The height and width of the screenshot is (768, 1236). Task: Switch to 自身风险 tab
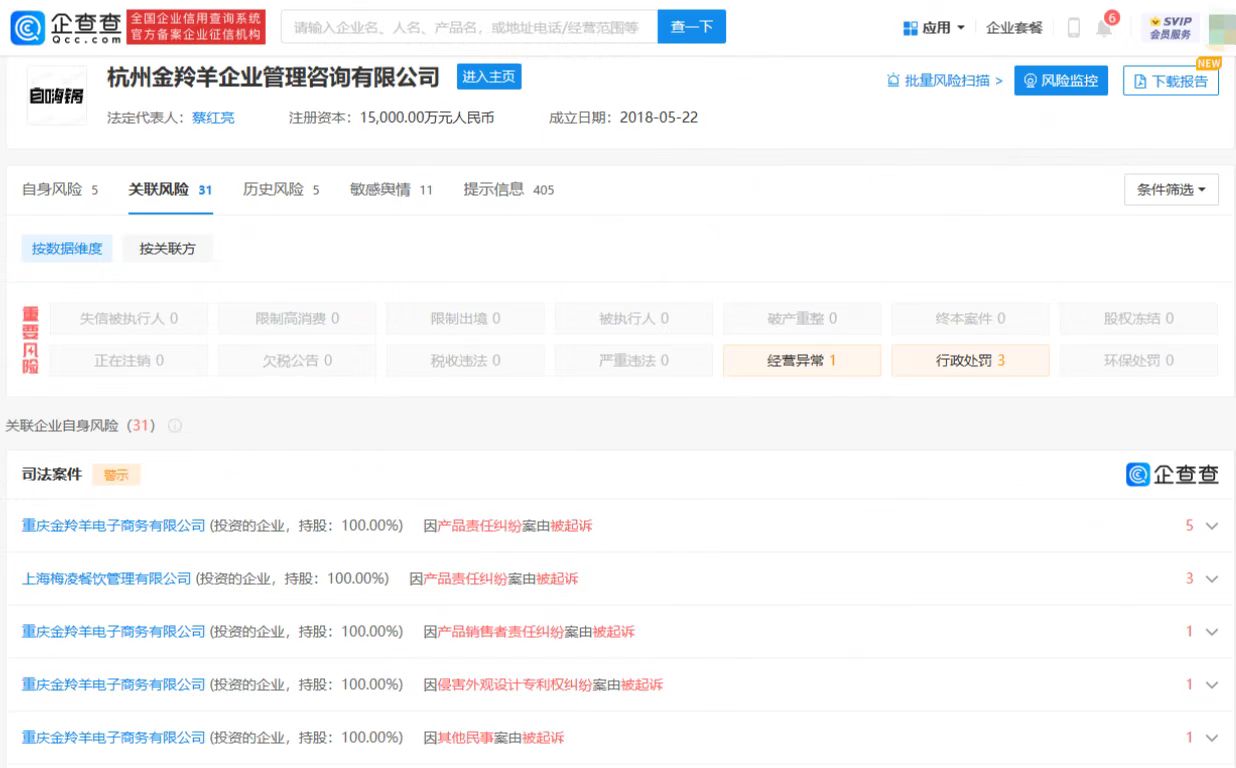[60, 189]
